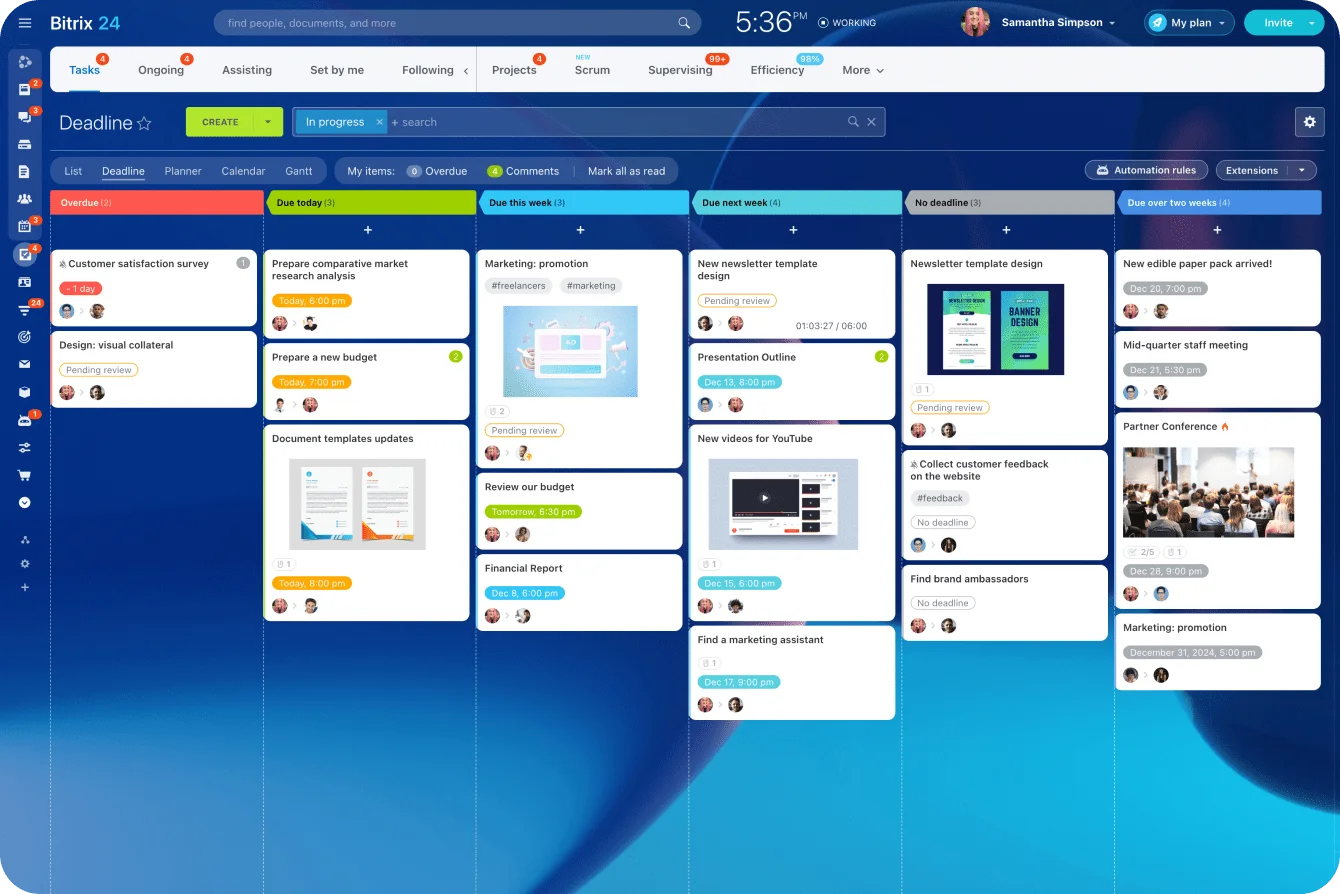1340x894 pixels.
Task: Click the board settings gear icon
Action: [x=1310, y=121]
